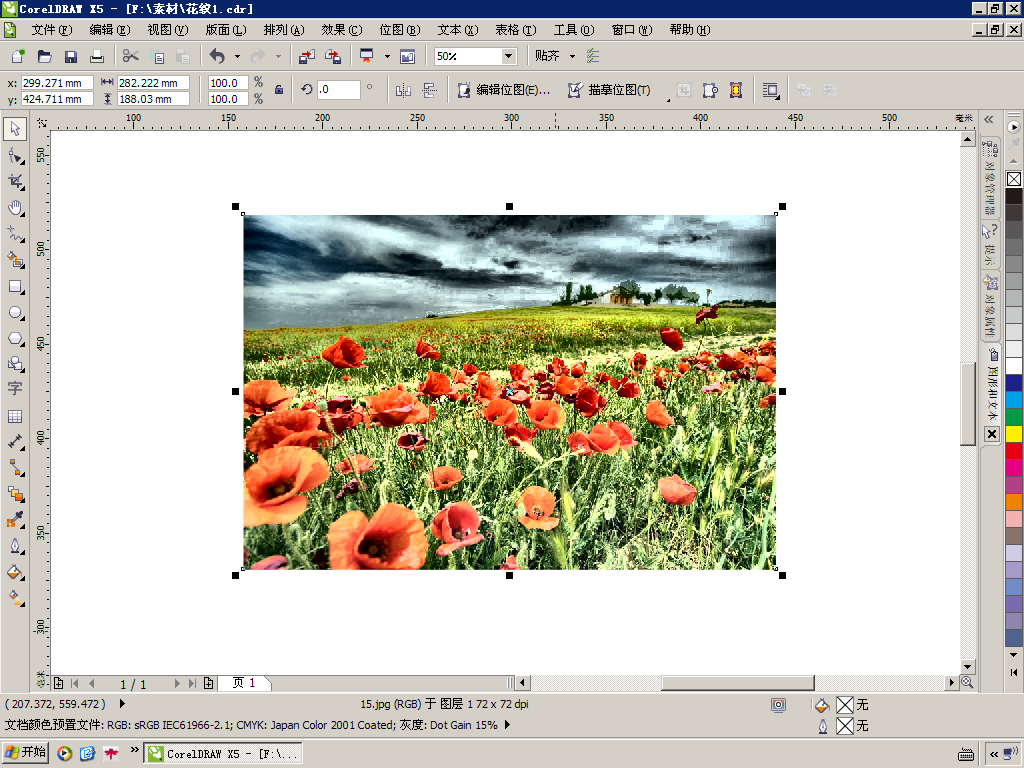The height and width of the screenshot is (768, 1024).
Task: Select the Connector tool
Action: coord(15,468)
